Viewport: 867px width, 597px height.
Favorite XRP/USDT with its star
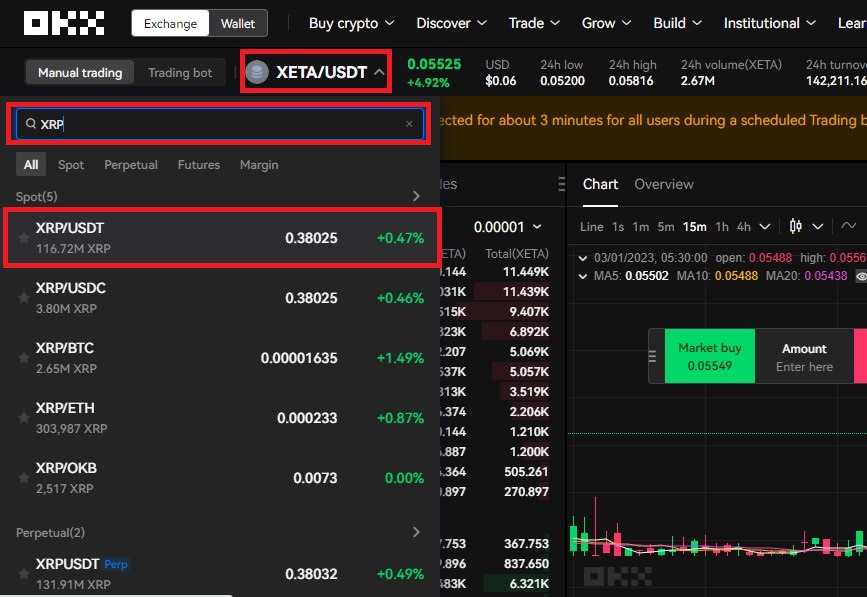tap(24, 238)
